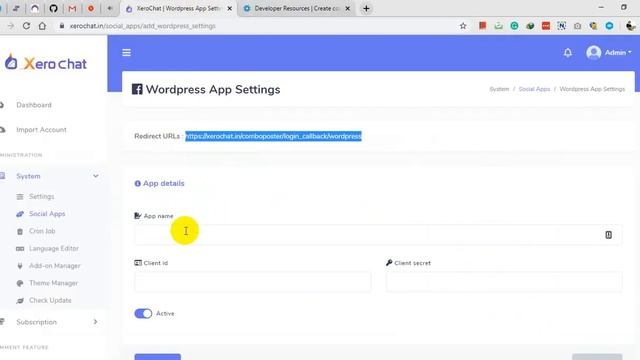640x360 pixels.
Task: Open the Gmail pinned tab
Action: (x=72, y=8)
